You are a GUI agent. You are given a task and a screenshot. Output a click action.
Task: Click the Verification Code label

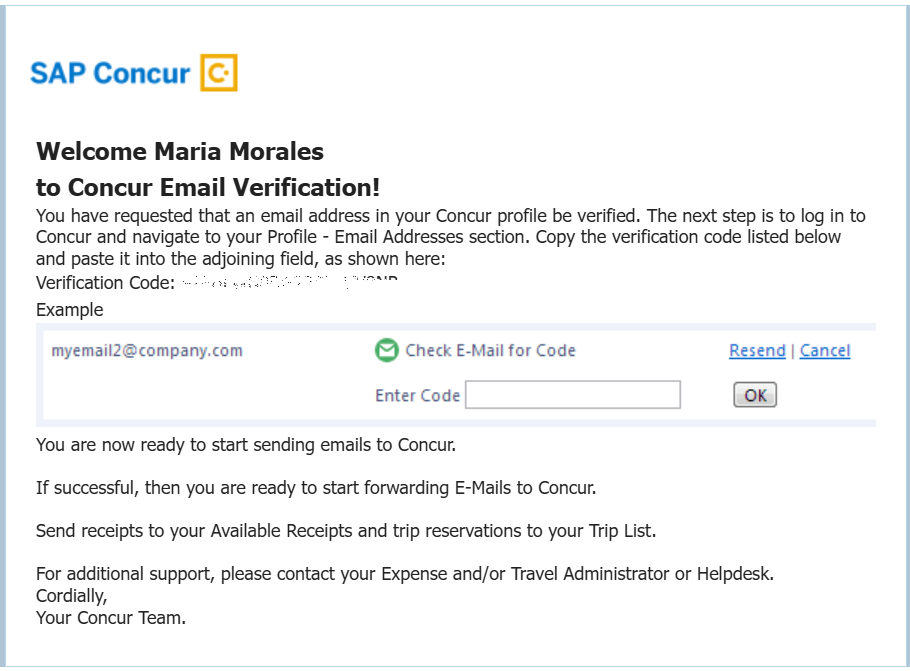click(105, 283)
